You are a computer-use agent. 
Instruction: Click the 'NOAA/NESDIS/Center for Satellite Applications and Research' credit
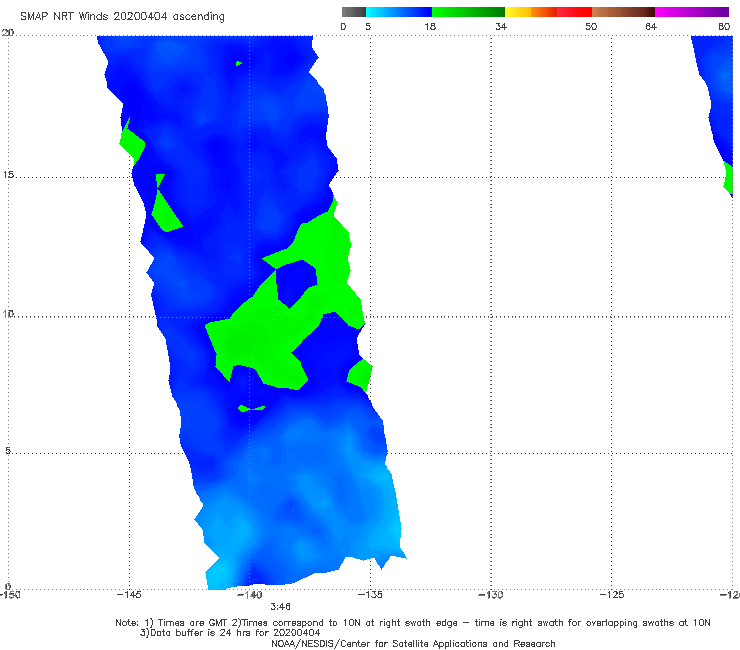coord(413,644)
